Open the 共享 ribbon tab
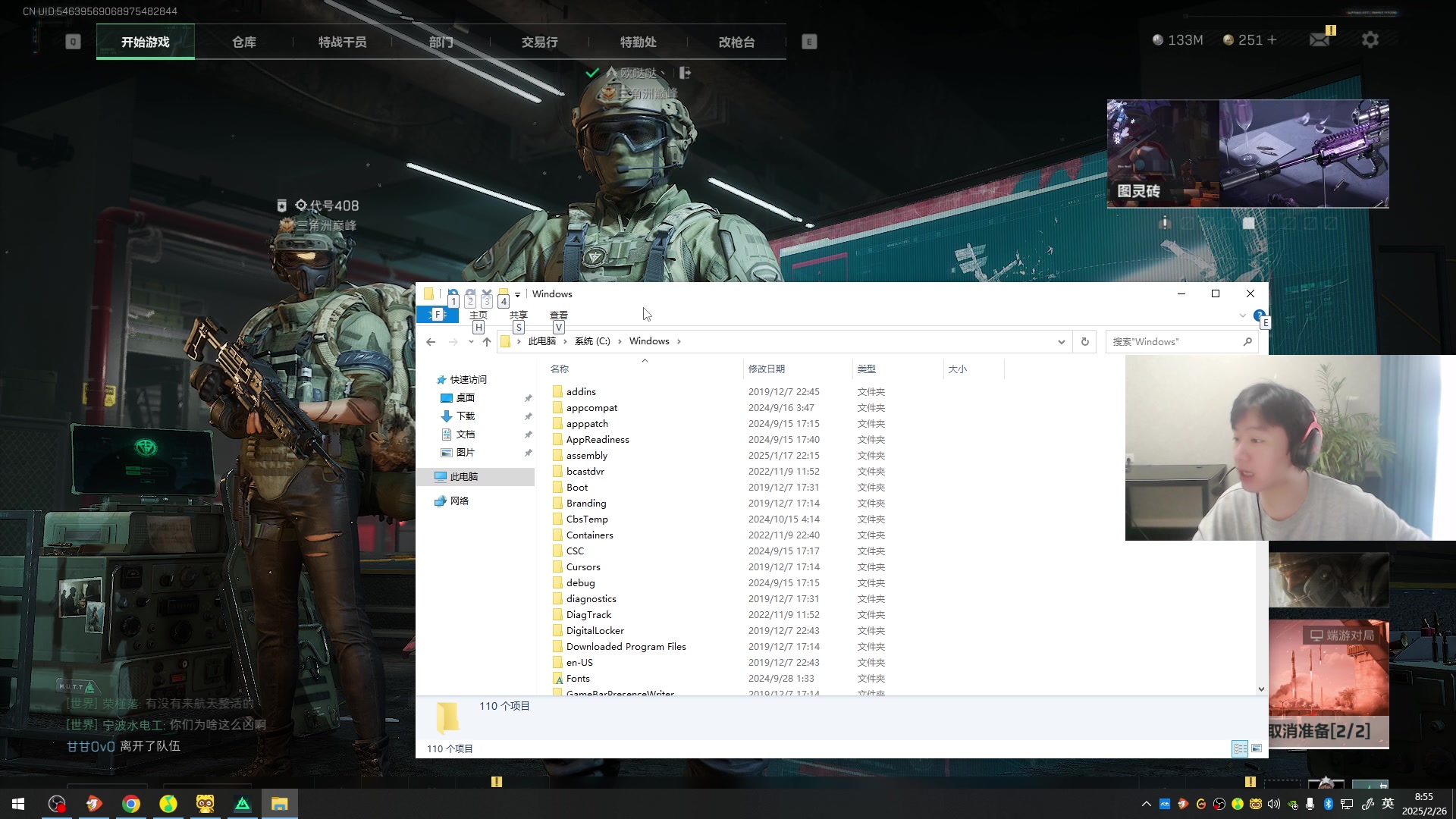Image resolution: width=1456 pixels, height=819 pixels. (x=519, y=315)
